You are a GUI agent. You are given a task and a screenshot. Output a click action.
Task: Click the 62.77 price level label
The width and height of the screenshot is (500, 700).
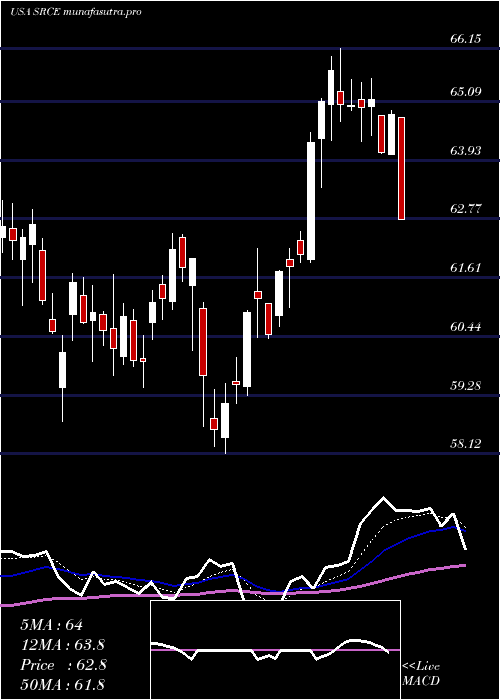click(x=466, y=209)
